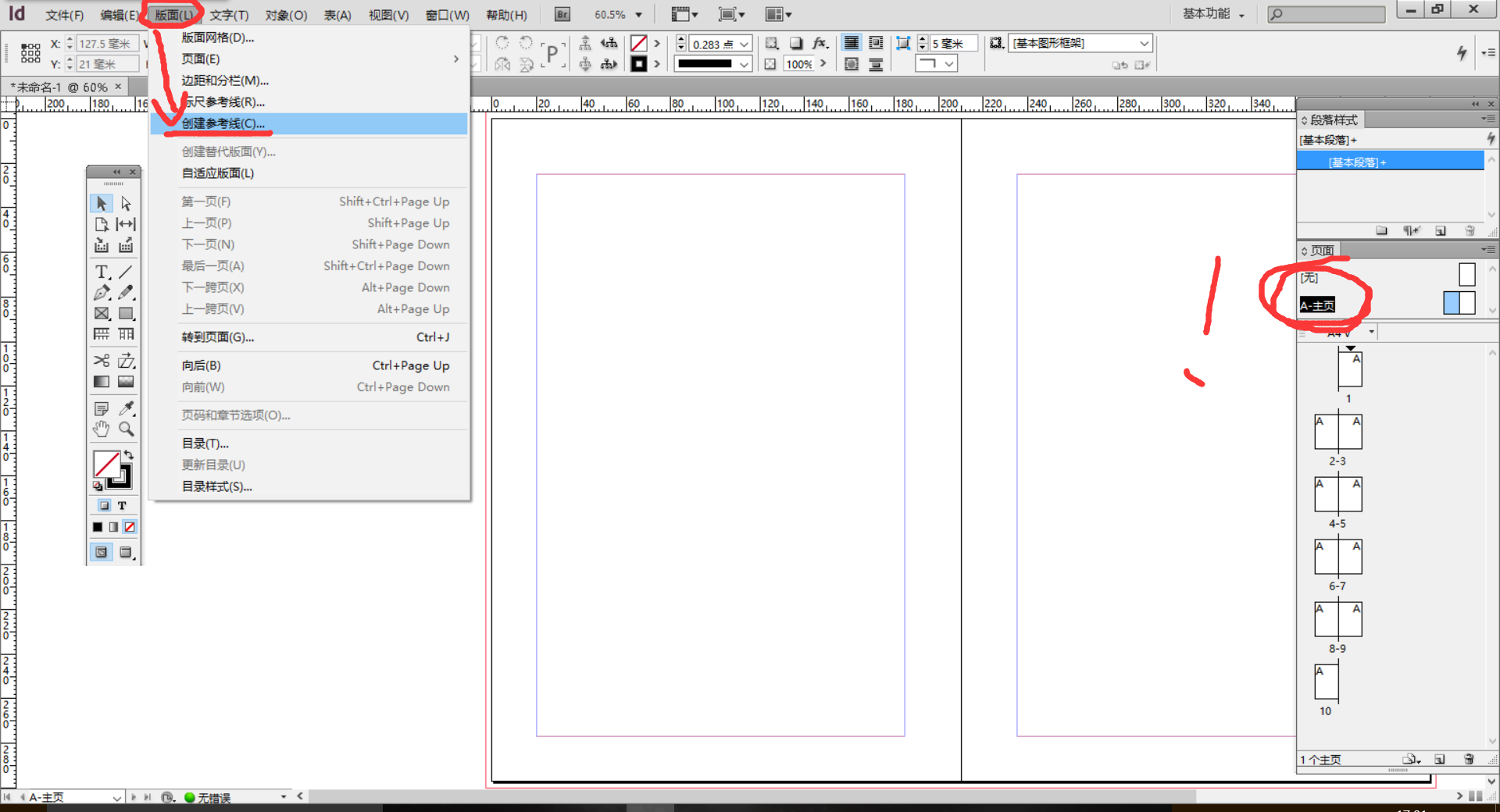
Task: Select the Scissors tool
Action: 101,361
